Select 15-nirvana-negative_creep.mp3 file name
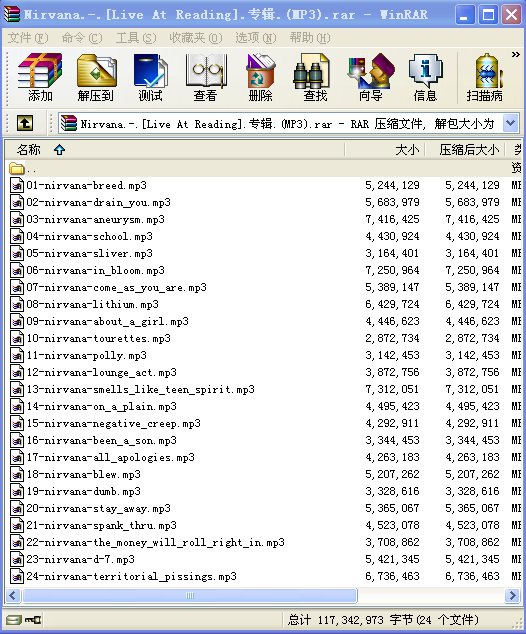This screenshot has width=526, height=634. 114,423
